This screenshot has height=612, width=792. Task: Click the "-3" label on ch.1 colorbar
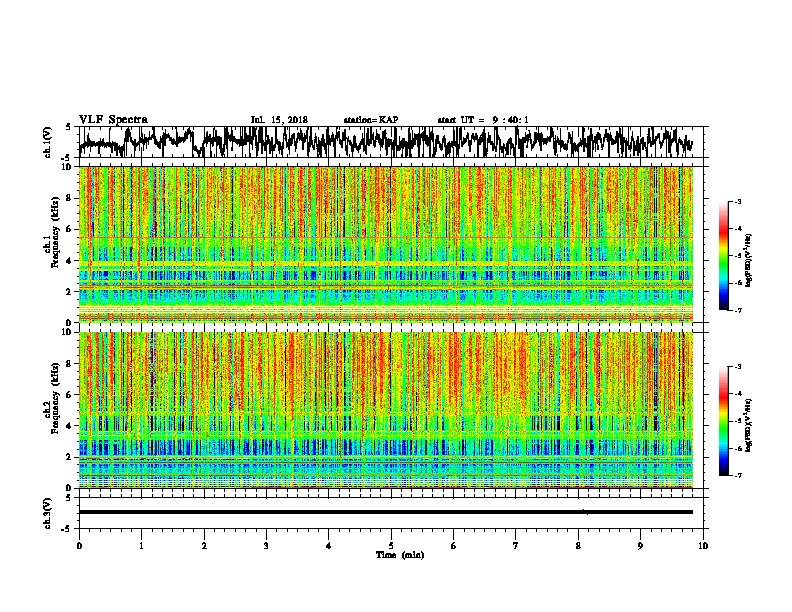tap(737, 202)
